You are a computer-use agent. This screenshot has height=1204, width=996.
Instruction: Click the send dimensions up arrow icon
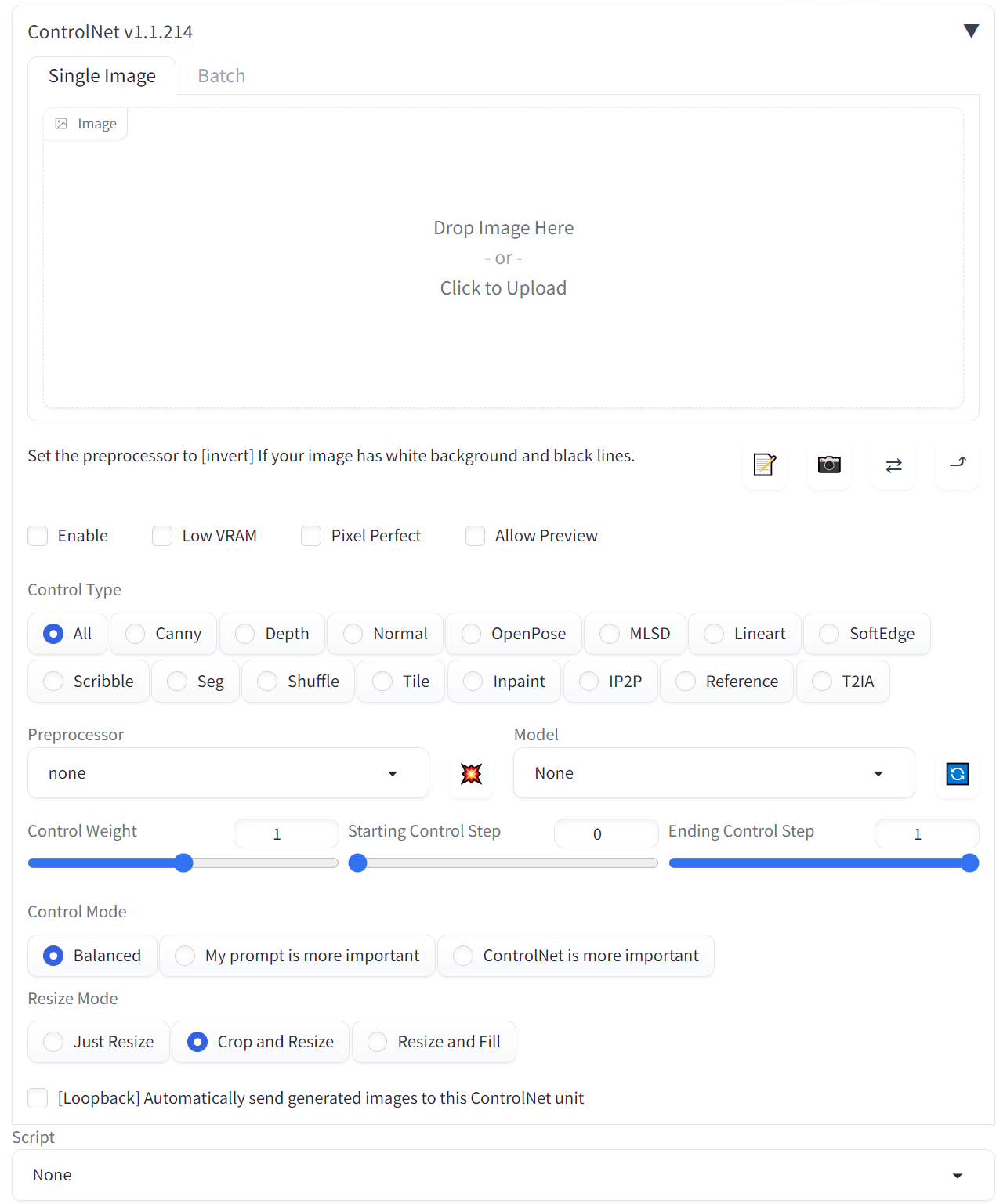pos(958,465)
